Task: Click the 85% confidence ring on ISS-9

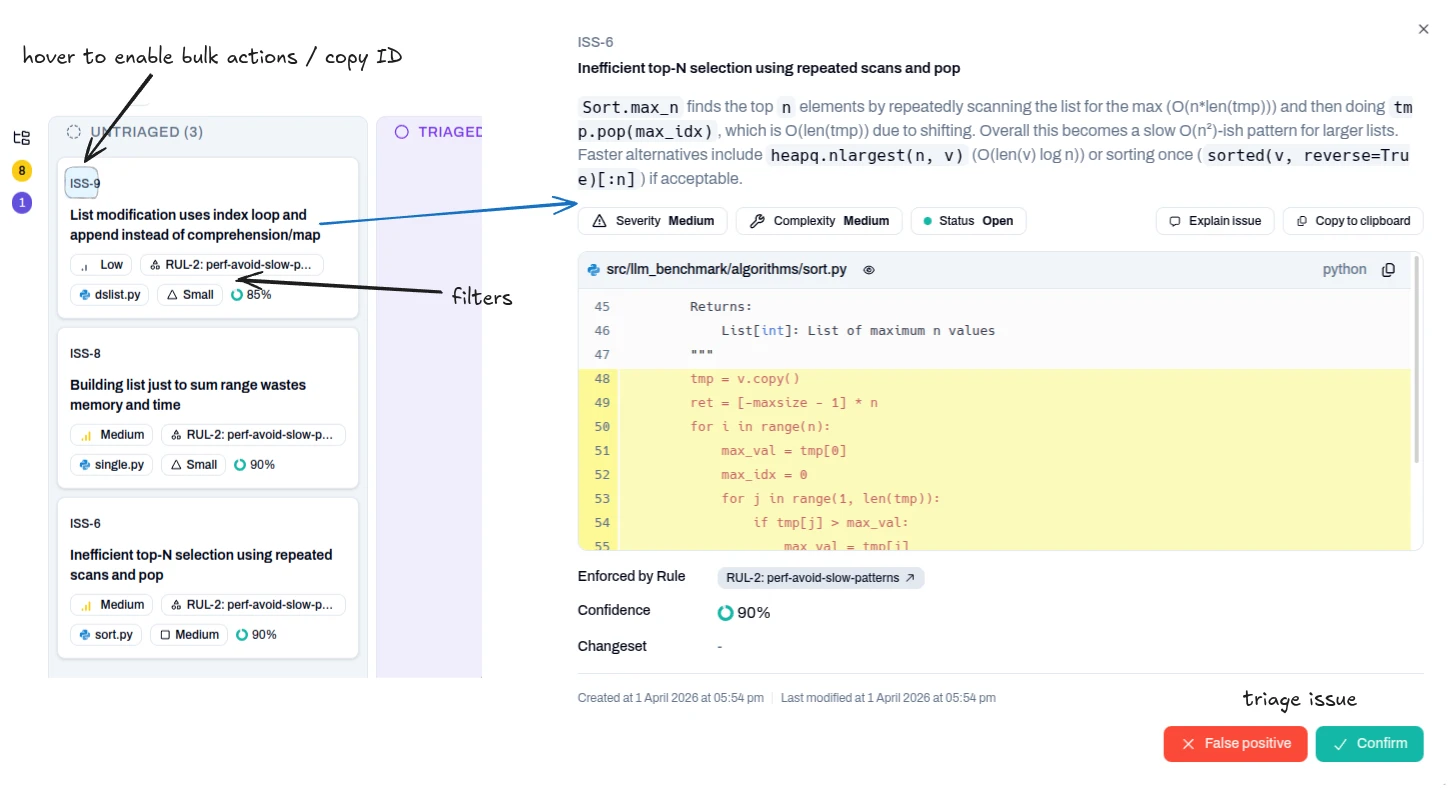Action: click(x=236, y=295)
